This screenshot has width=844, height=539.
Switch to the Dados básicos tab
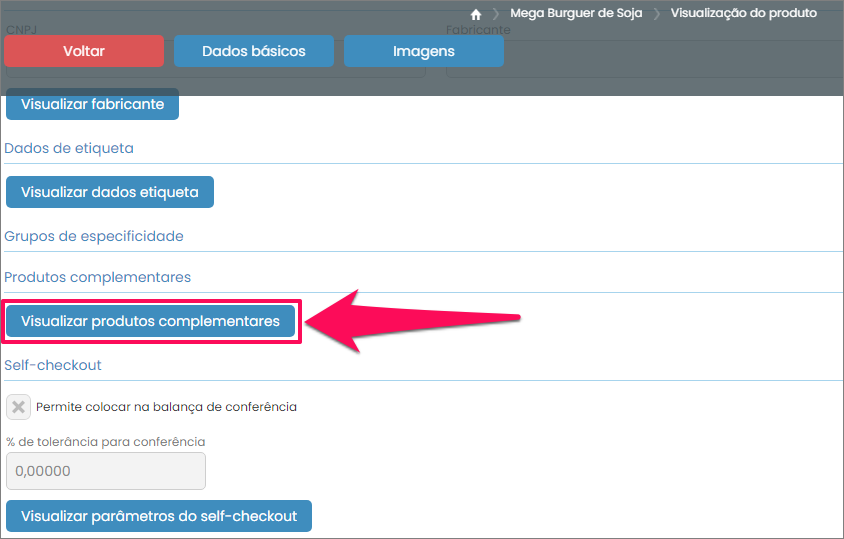253,51
